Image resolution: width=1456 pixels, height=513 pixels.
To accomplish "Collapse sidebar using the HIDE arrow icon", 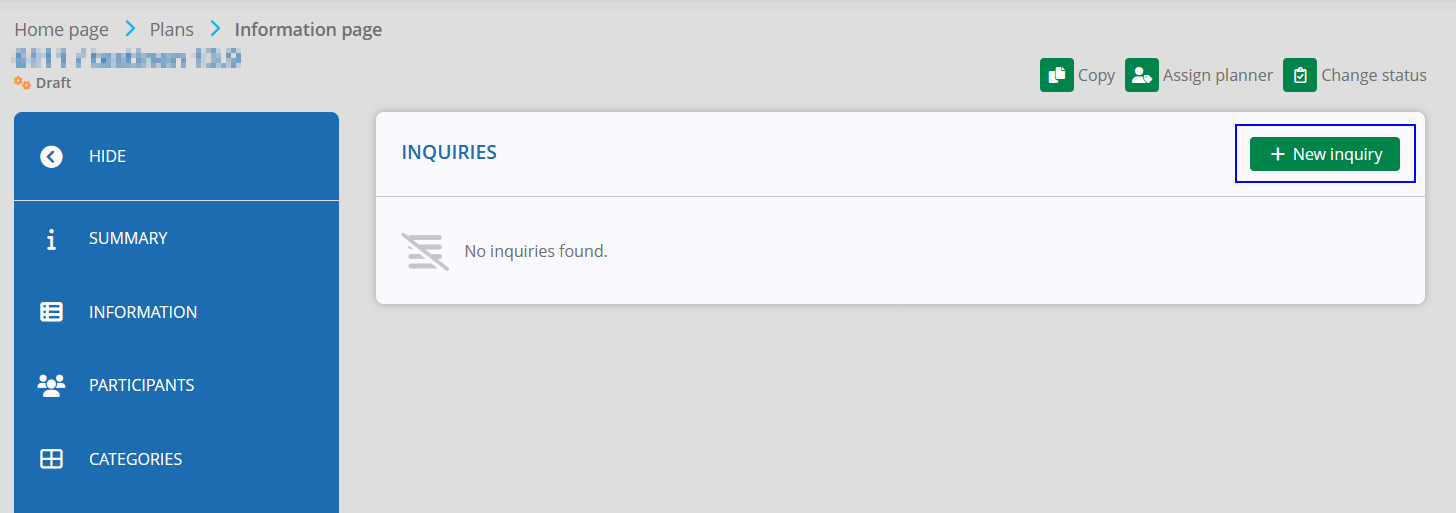I will click(51, 156).
